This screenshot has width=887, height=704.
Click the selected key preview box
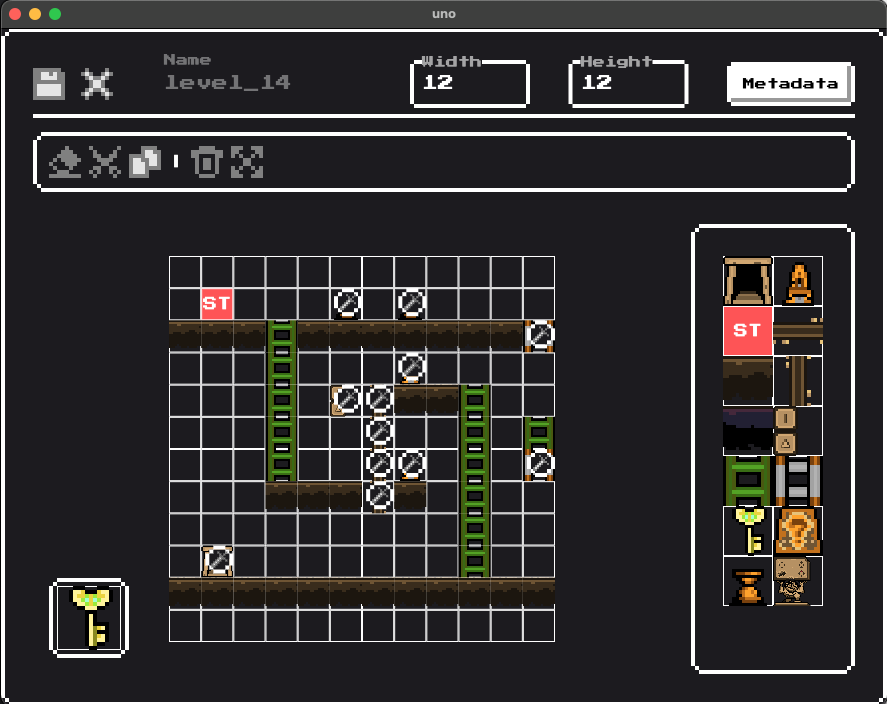click(x=89, y=617)
